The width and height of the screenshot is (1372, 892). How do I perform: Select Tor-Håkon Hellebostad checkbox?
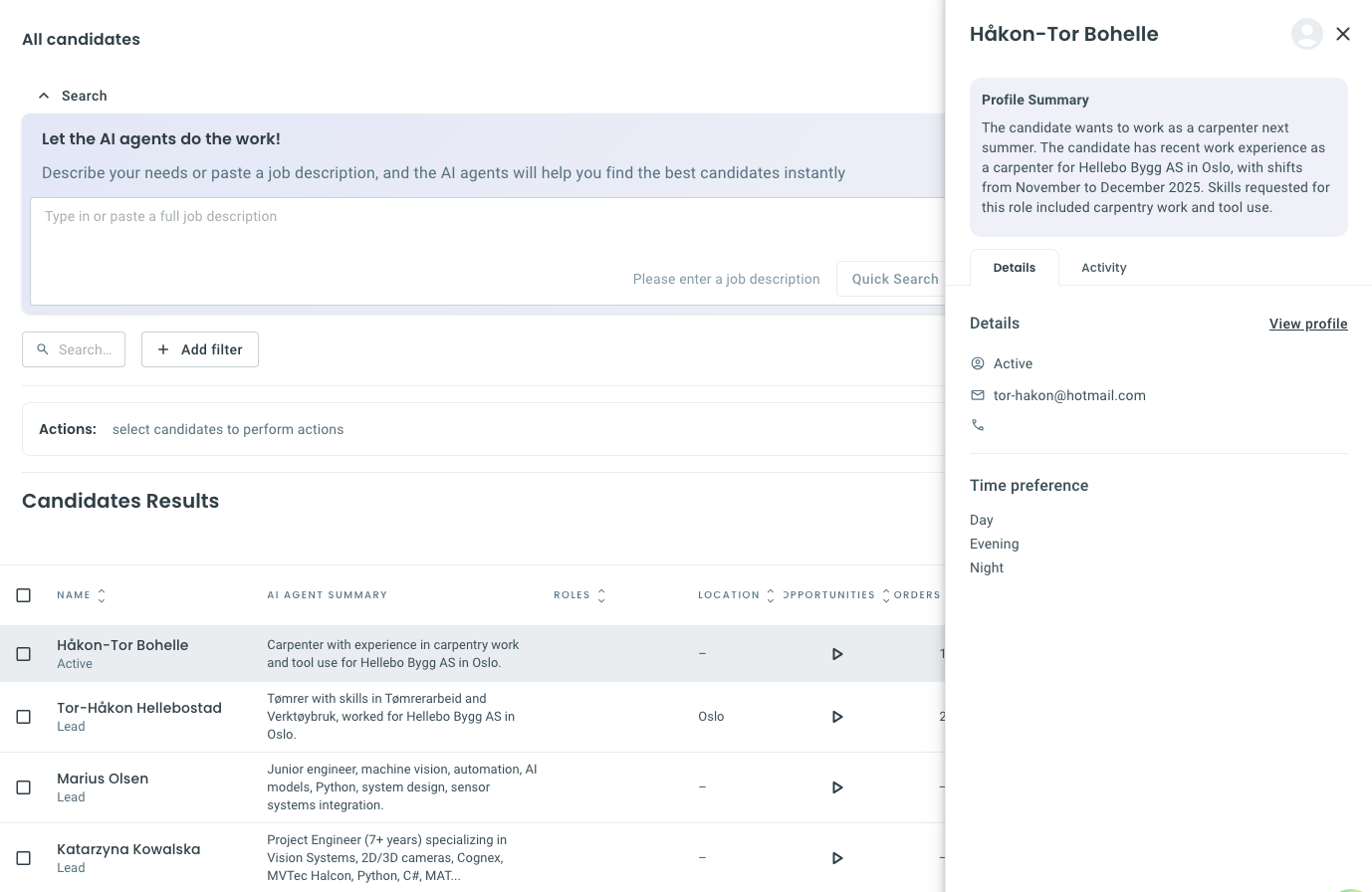pos(24,717)
